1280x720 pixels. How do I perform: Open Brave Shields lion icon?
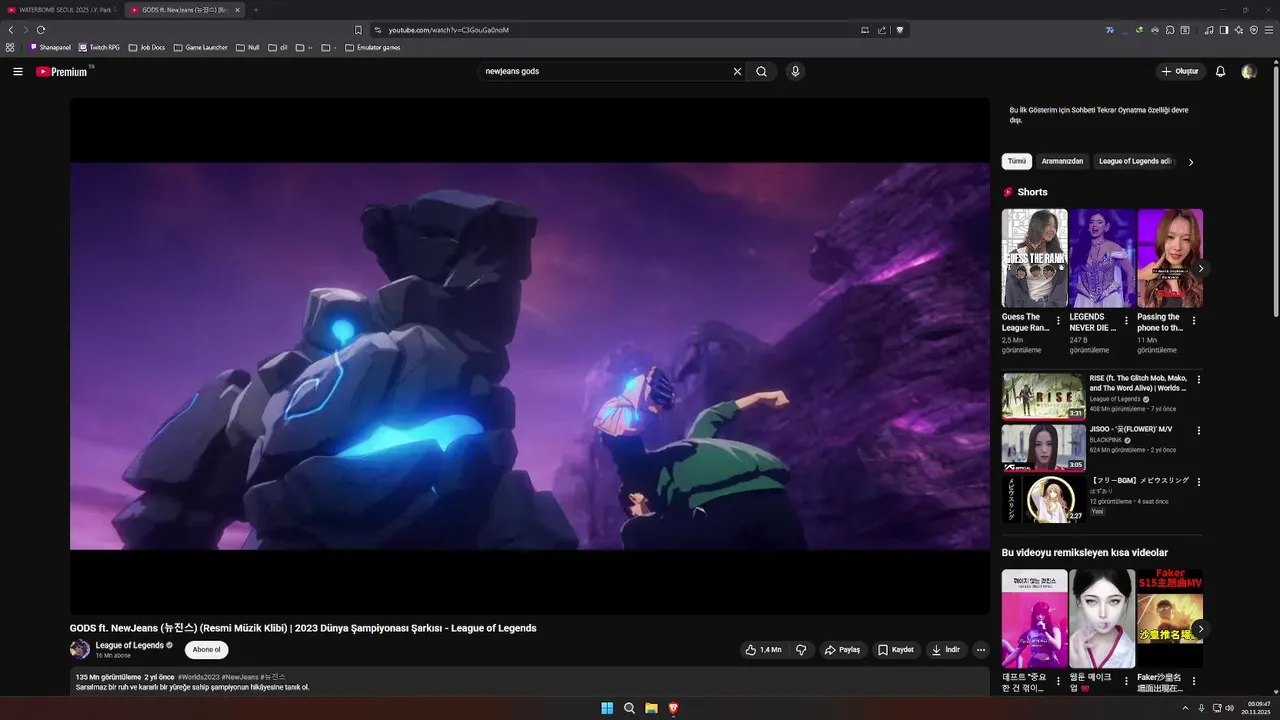pos(900,30)
